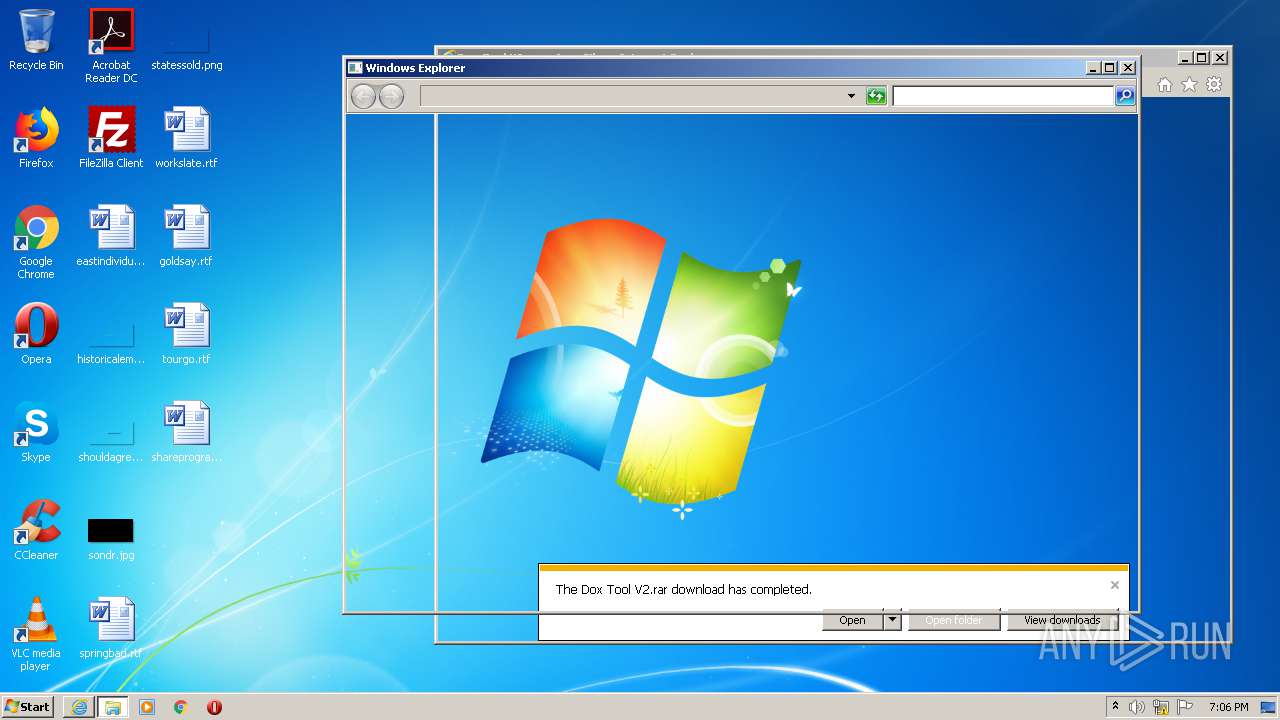Expand the address bar dropdown arrow
1280x720 pixels.
pyautogui.click(x=851, y=96)
